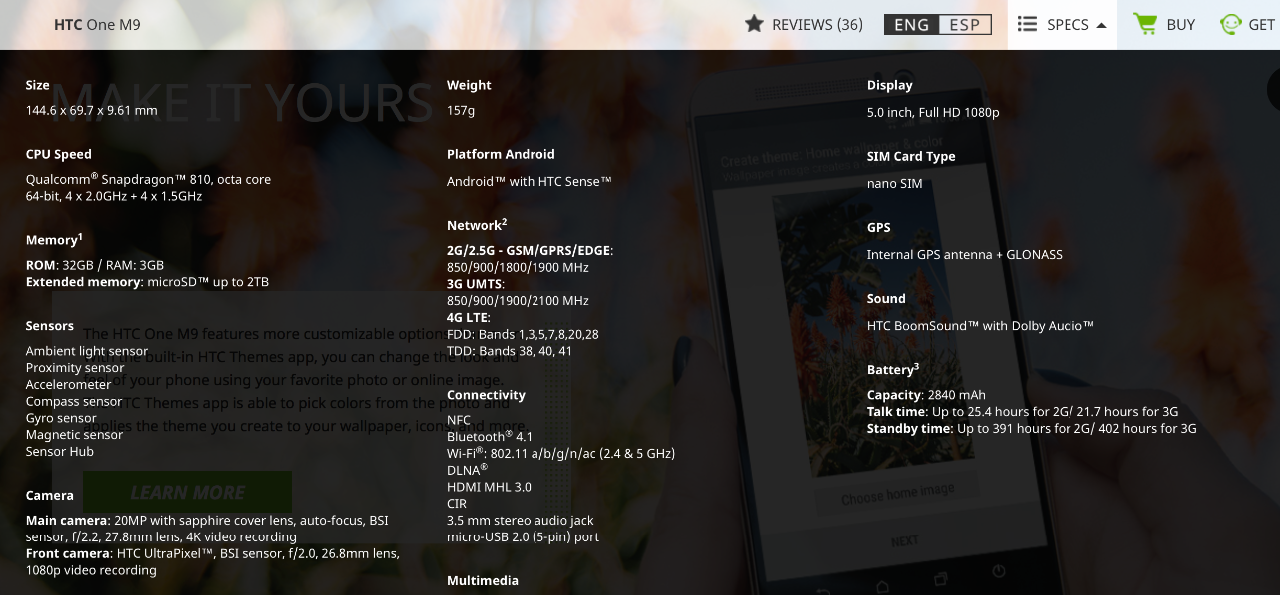
Task: Select the SPECS menu label
Action: point(1067,24)
